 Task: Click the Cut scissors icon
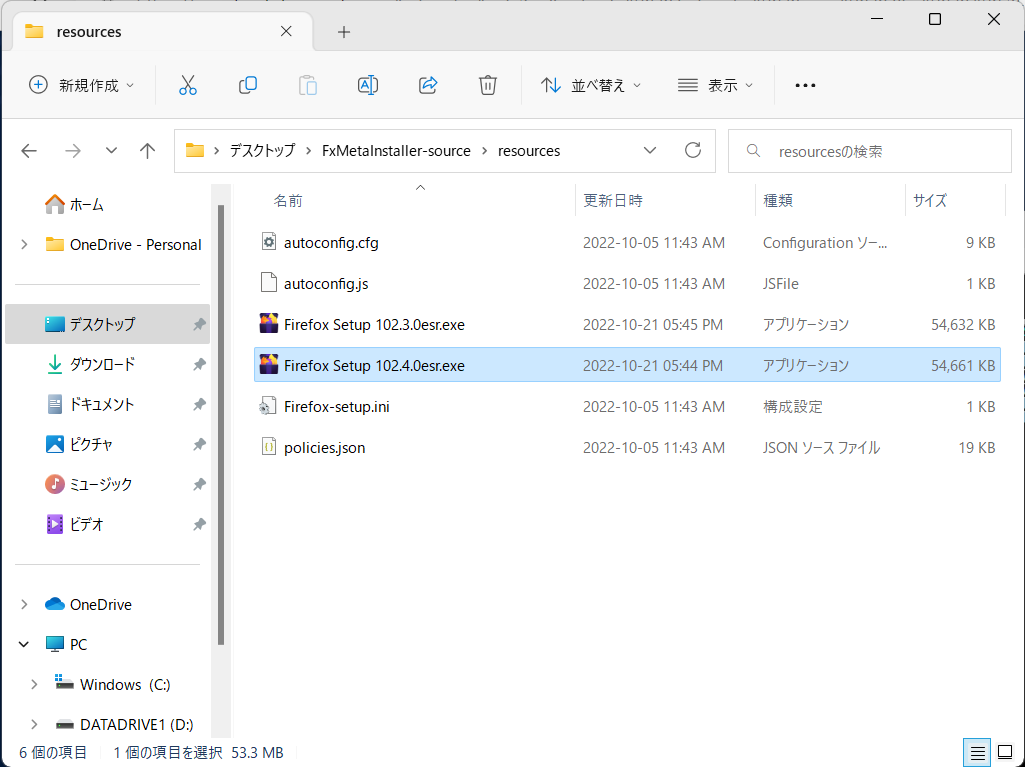point(188,85)
